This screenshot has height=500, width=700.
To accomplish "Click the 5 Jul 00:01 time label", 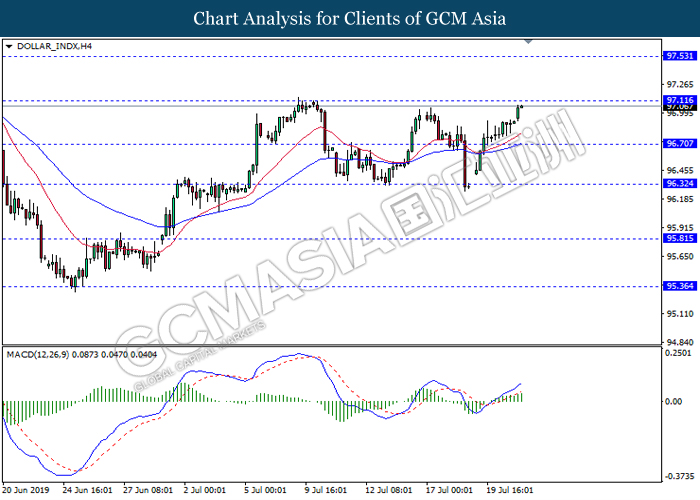I will click(266, 490).
